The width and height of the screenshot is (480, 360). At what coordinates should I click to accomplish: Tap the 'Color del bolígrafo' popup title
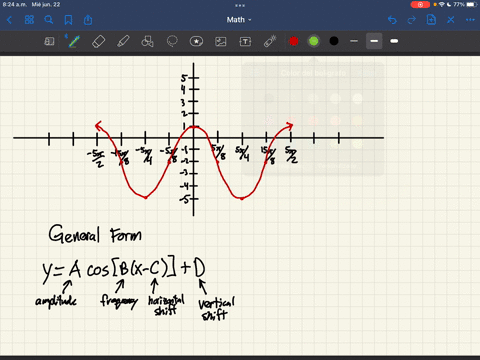[313, 73]
